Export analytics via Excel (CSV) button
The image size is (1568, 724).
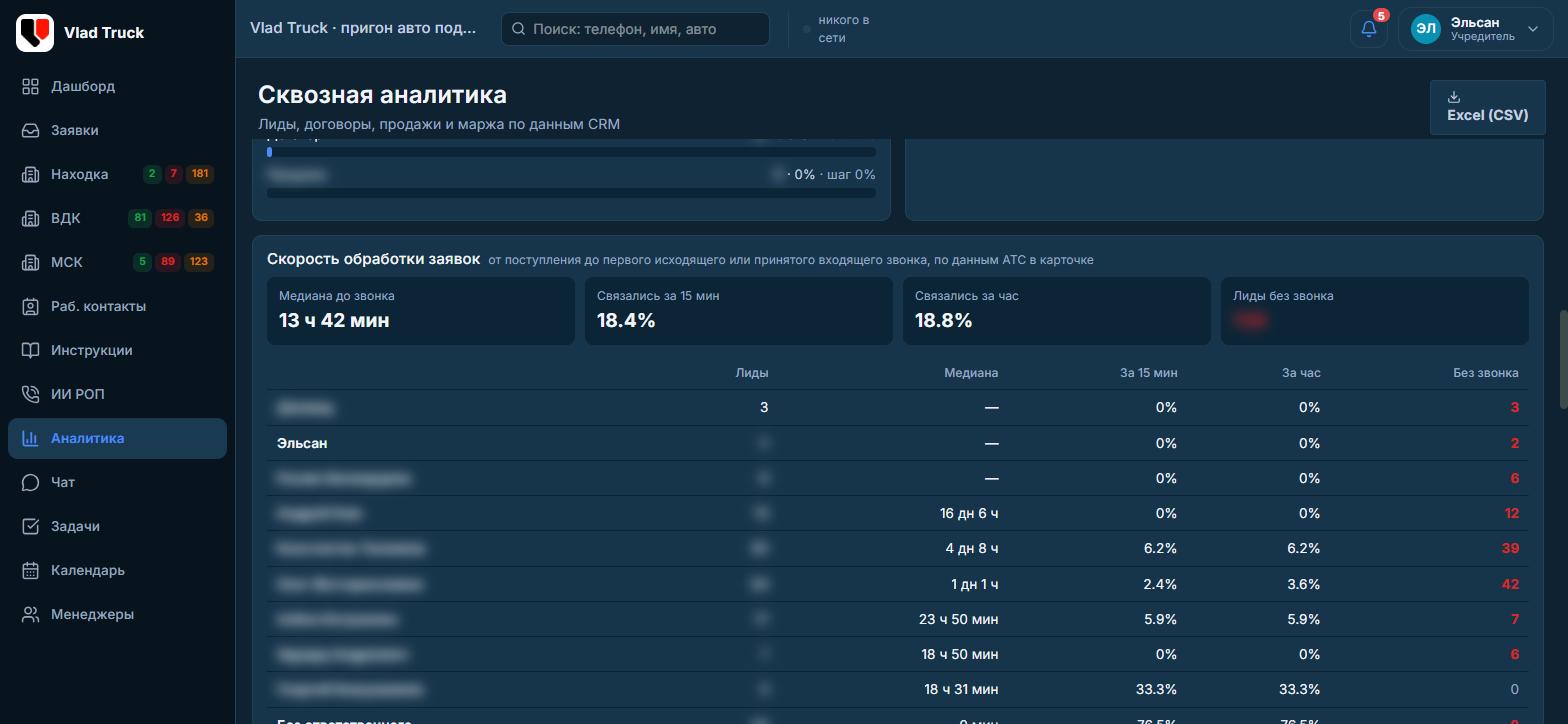pos(1487,107)
